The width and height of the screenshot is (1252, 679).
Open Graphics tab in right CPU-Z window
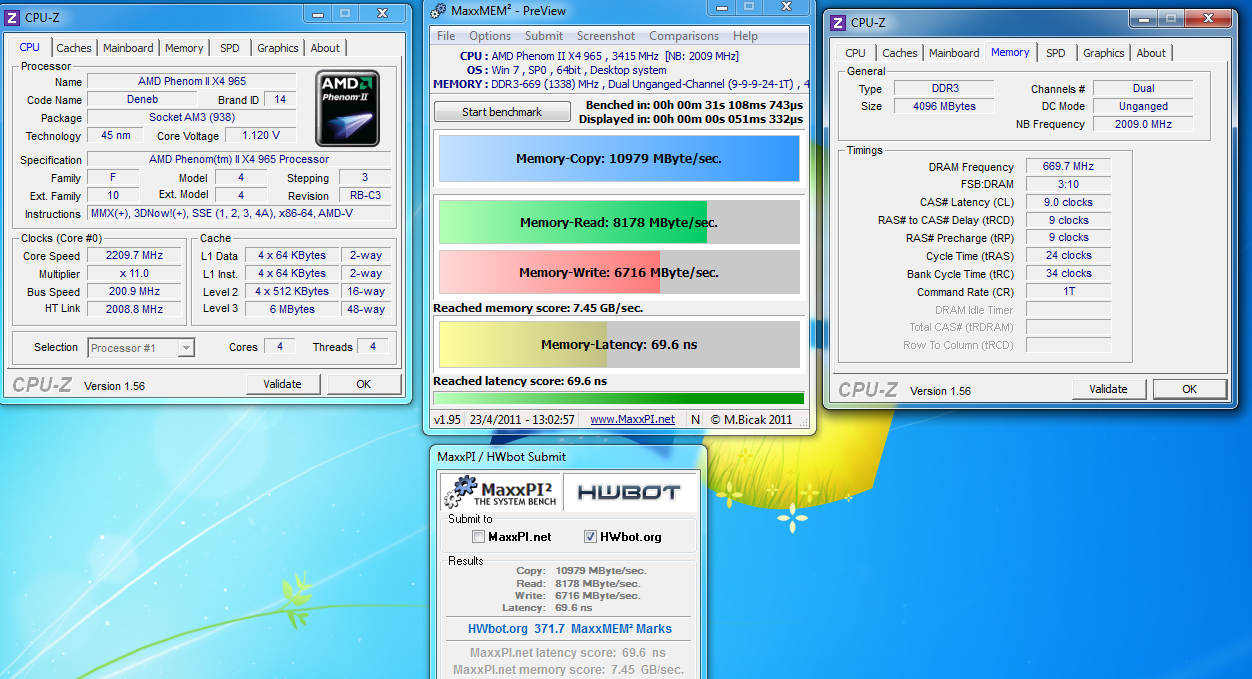[1104, 53]
